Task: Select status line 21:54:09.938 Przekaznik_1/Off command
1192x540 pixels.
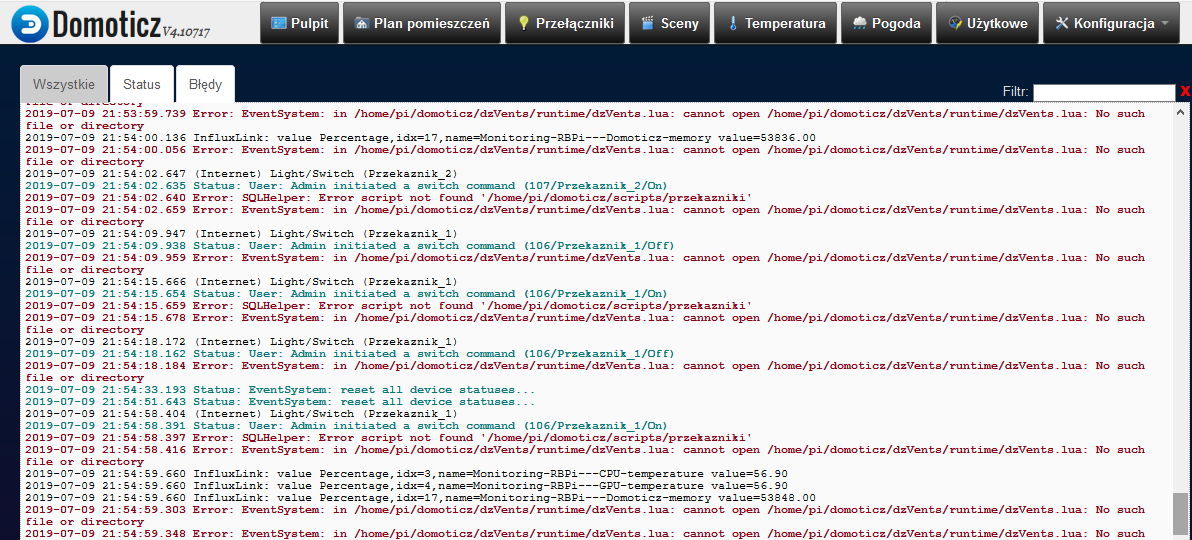Action: [350, 246]
